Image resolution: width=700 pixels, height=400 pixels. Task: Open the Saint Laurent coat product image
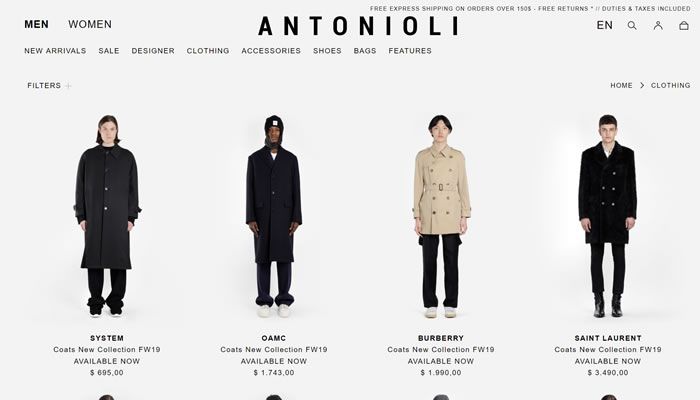608,217
